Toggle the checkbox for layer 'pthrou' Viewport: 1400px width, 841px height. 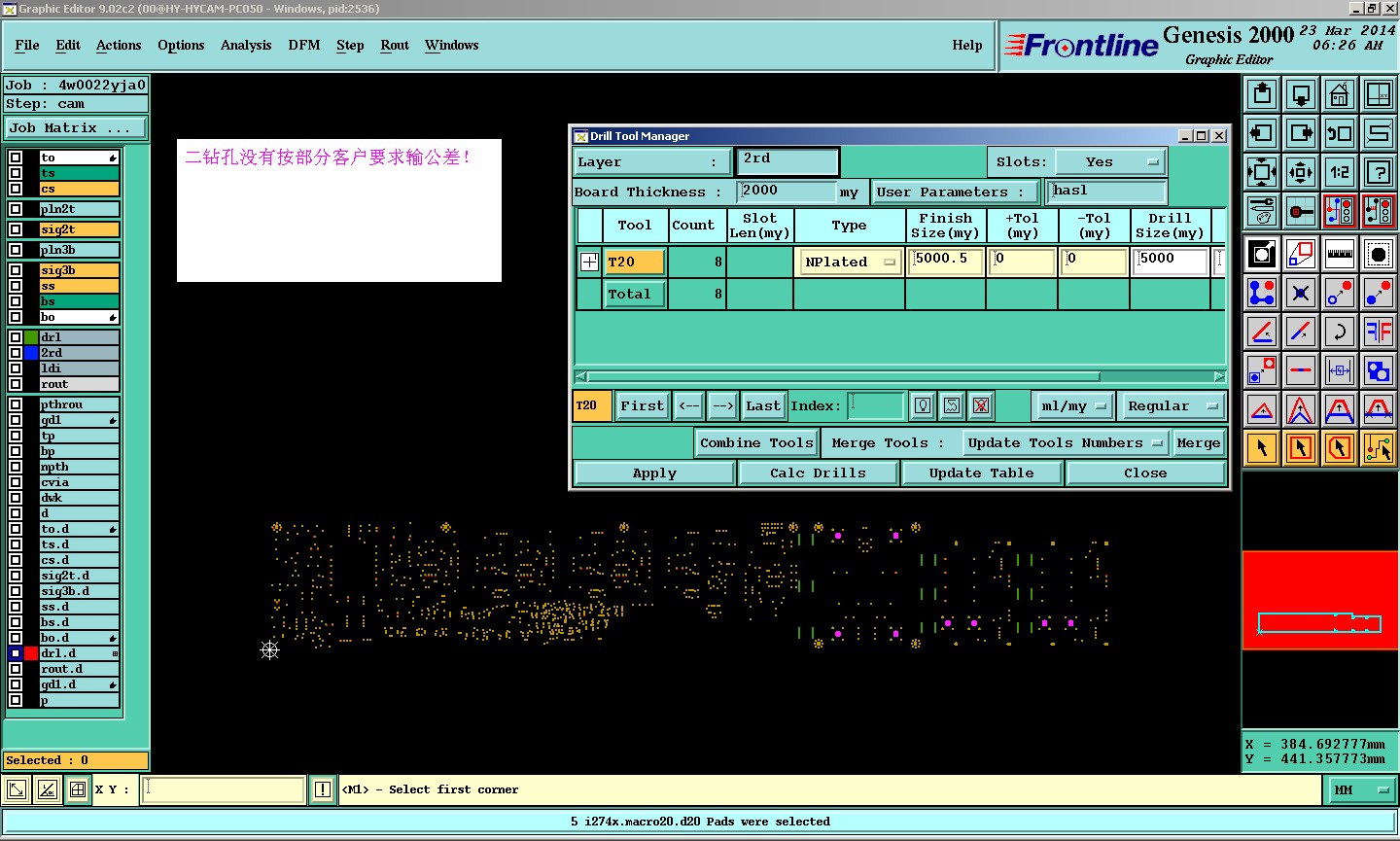(16, 404)
